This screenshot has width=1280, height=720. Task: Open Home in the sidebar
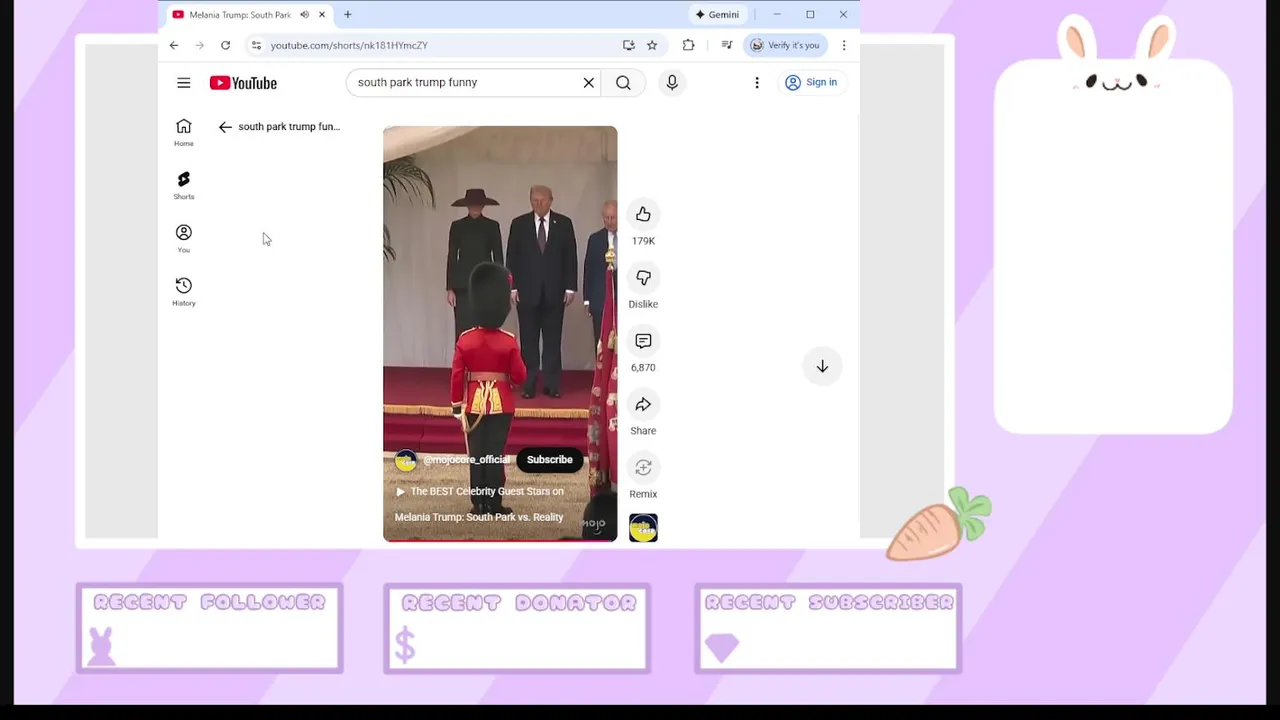click(x=184, y=132)
